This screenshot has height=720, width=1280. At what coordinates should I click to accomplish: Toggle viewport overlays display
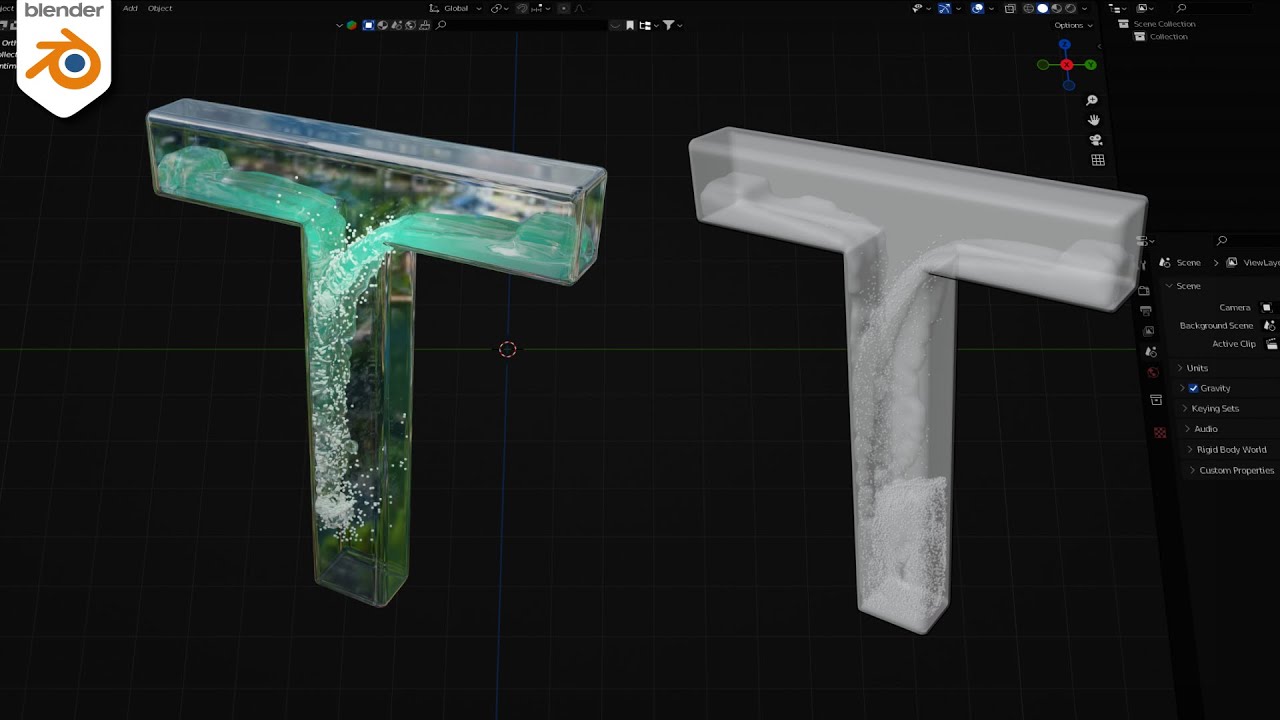click(x=978, y=8)
